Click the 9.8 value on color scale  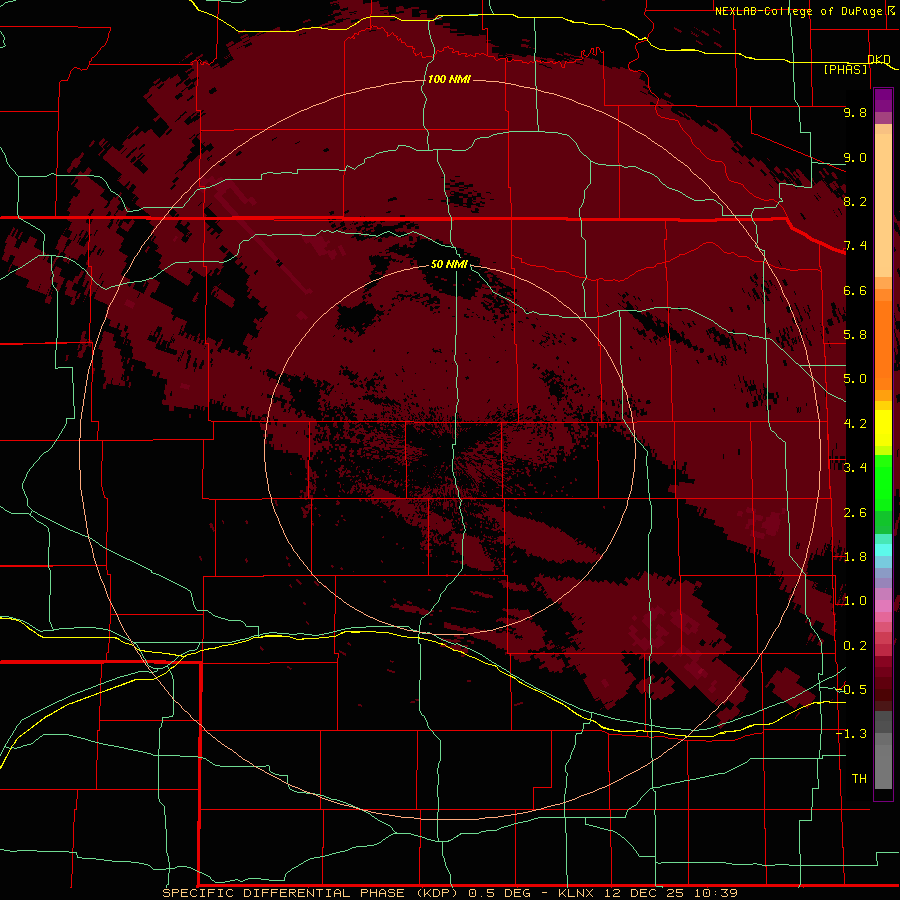pos(855,112)
